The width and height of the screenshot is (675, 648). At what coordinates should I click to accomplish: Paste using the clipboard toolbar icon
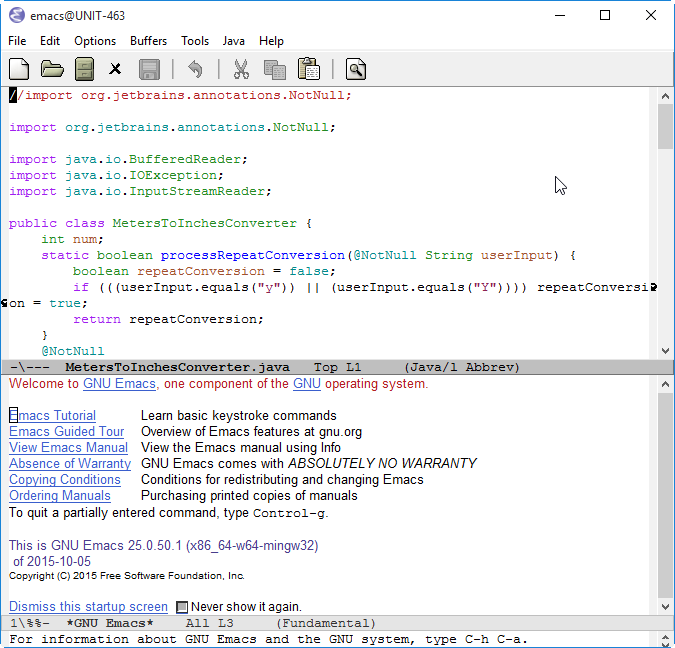pyautogui.click(x=309, y=69)
